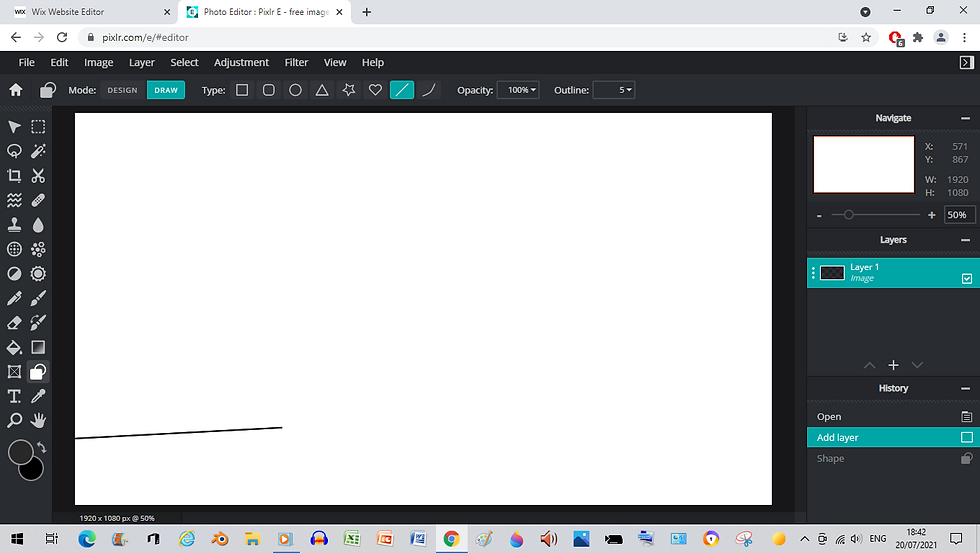Select the Frame tool with cross
This screenshot has height=553, width=980.
tap(14, 372)
